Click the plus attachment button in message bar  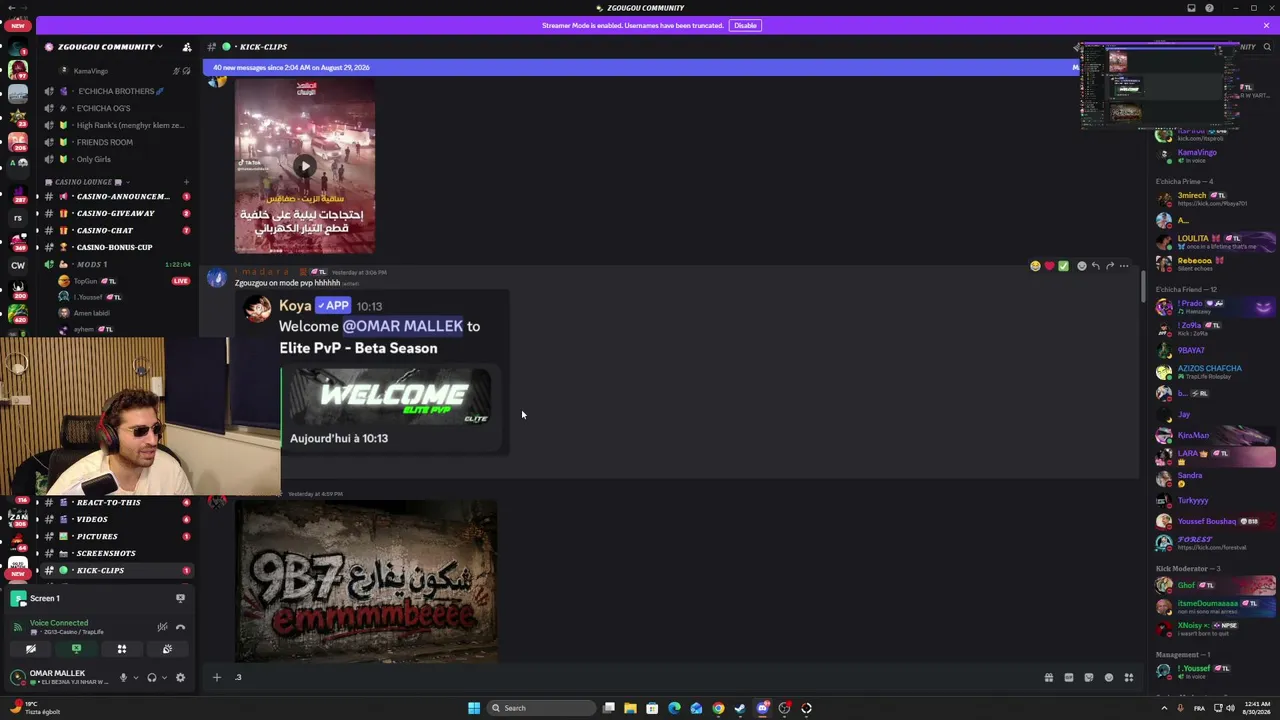pyautogui.click(x=216, y=677)
